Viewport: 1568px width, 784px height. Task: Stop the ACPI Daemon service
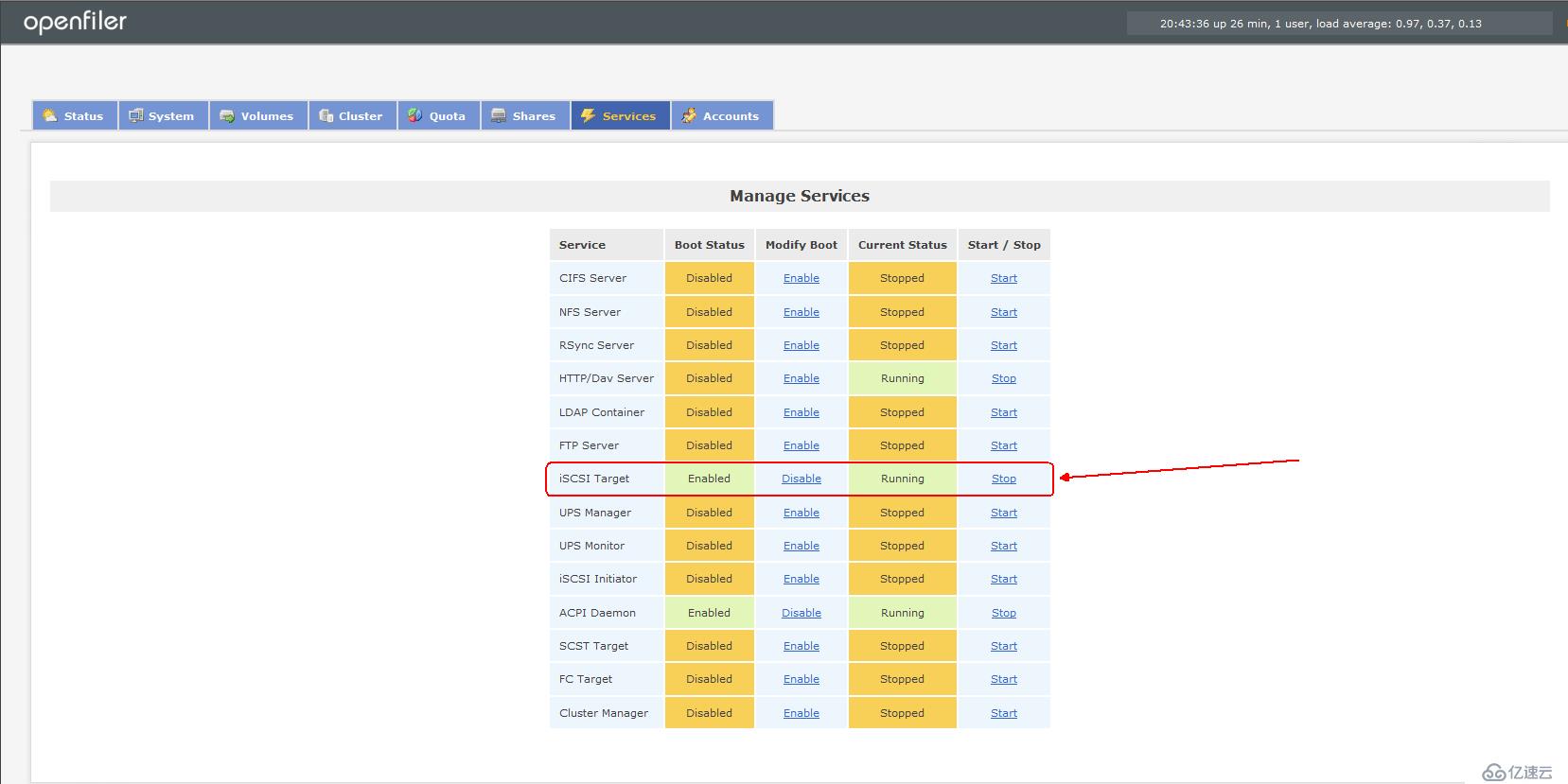[1004, 613]
